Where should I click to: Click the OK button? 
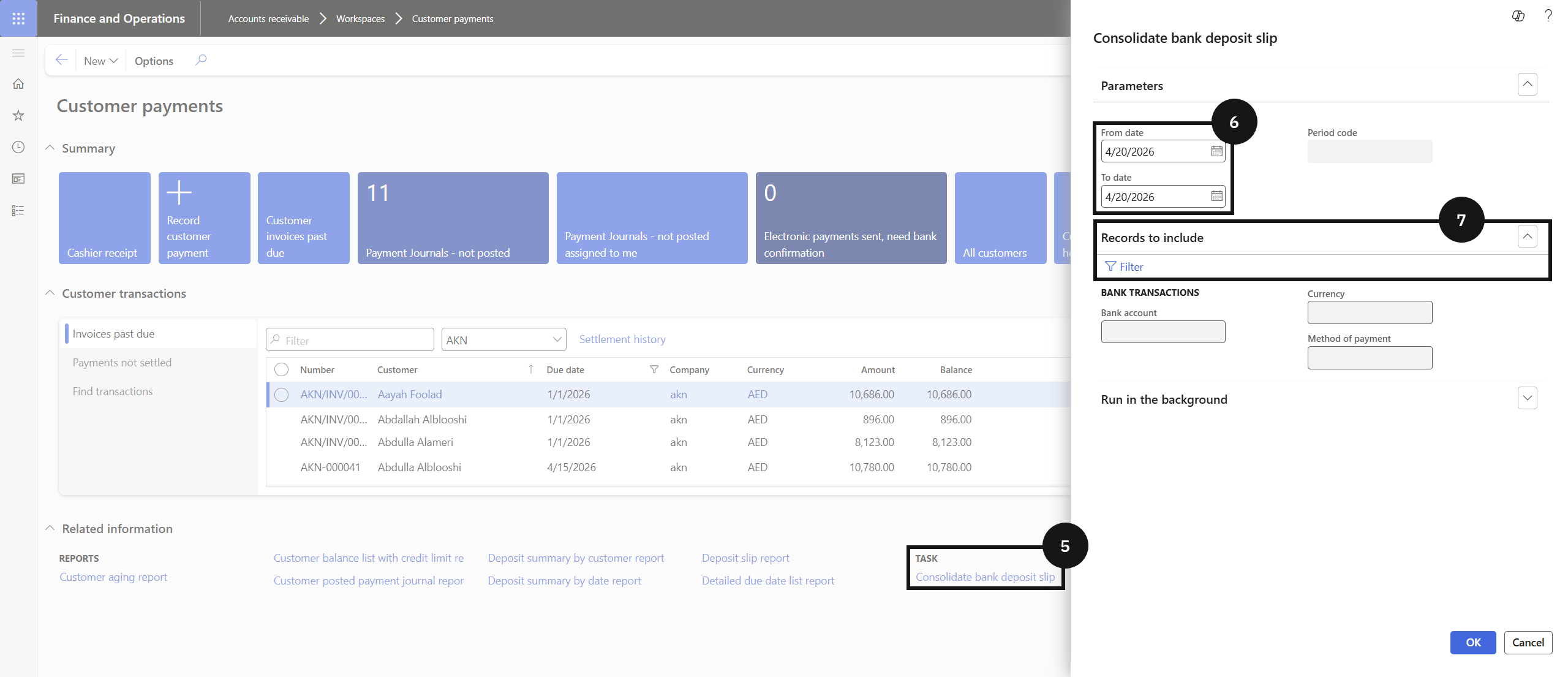click(1472, 642)
